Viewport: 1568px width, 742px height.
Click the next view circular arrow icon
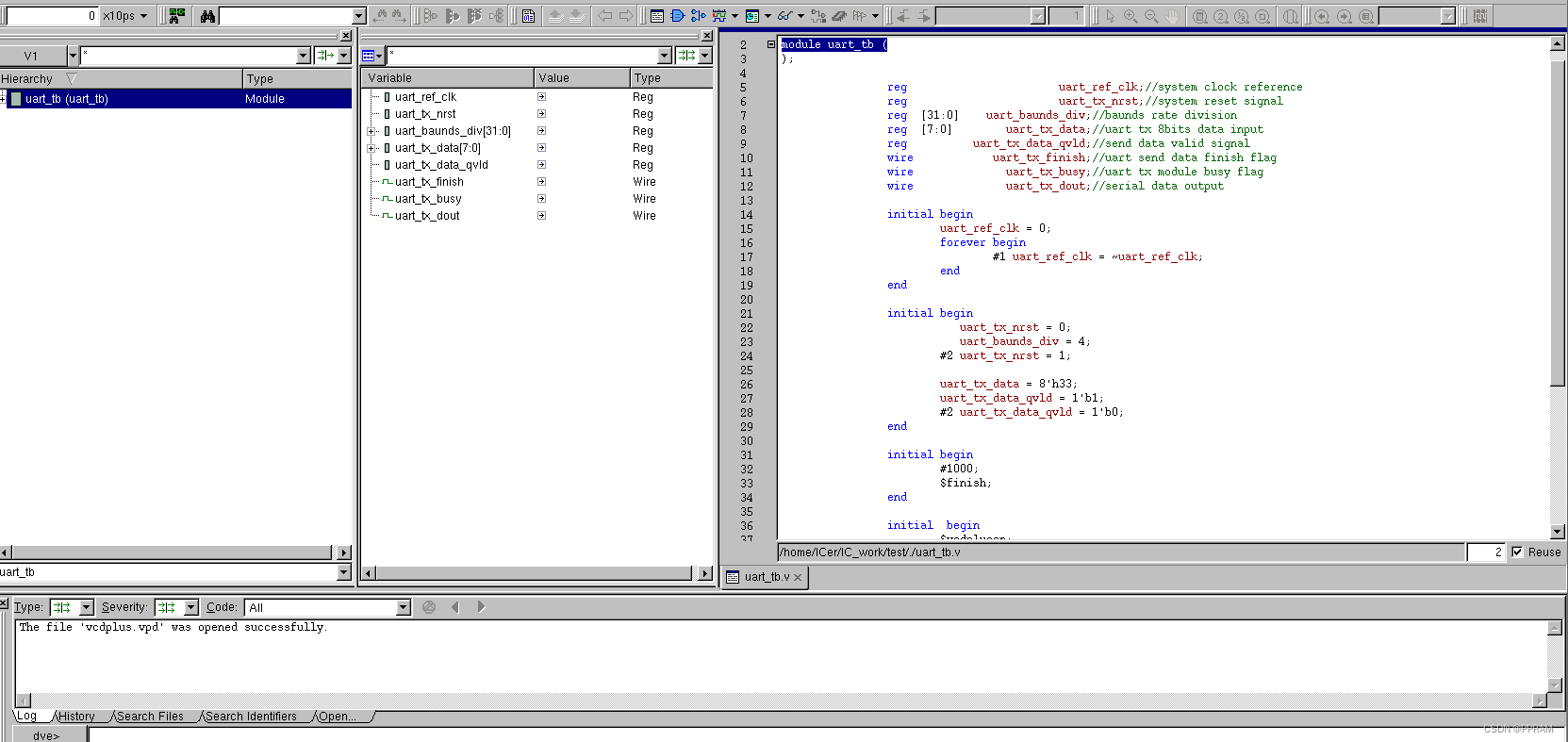[1345, 16]
